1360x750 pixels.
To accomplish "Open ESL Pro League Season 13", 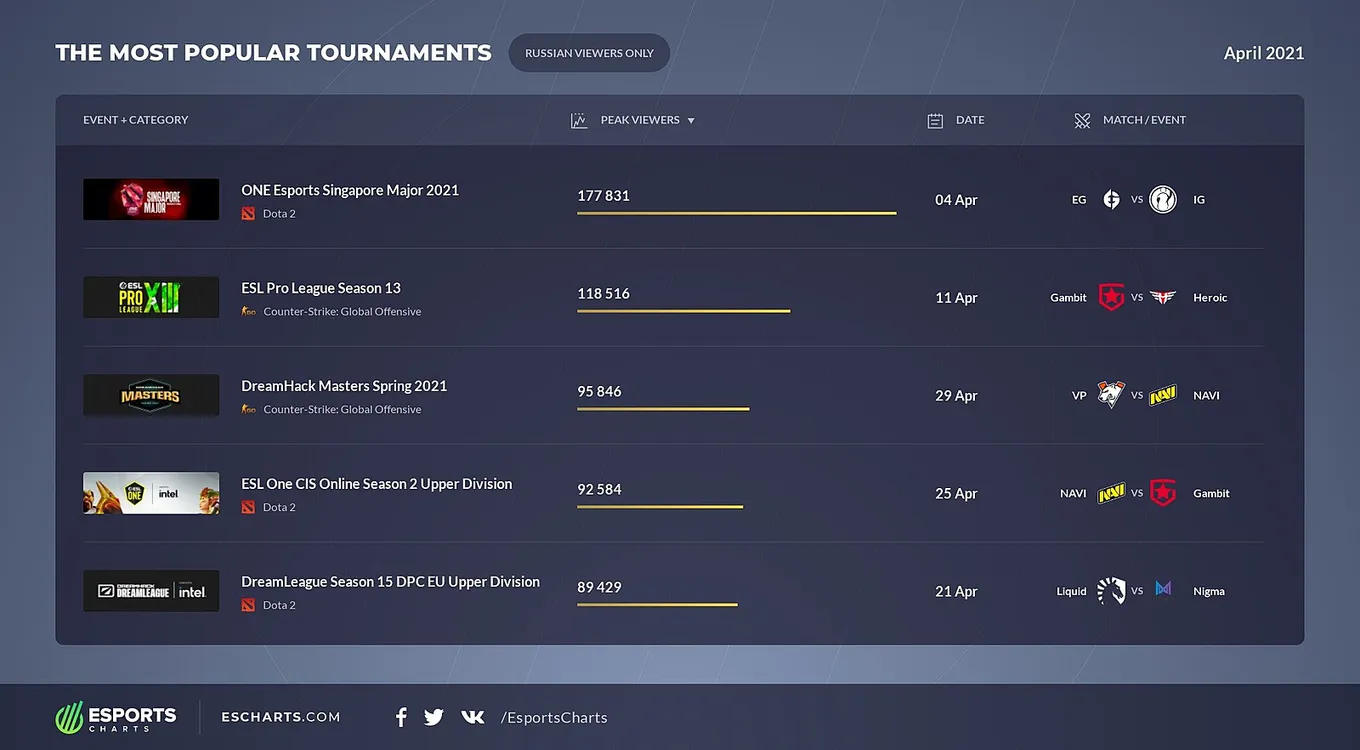I will coord(321,288).
